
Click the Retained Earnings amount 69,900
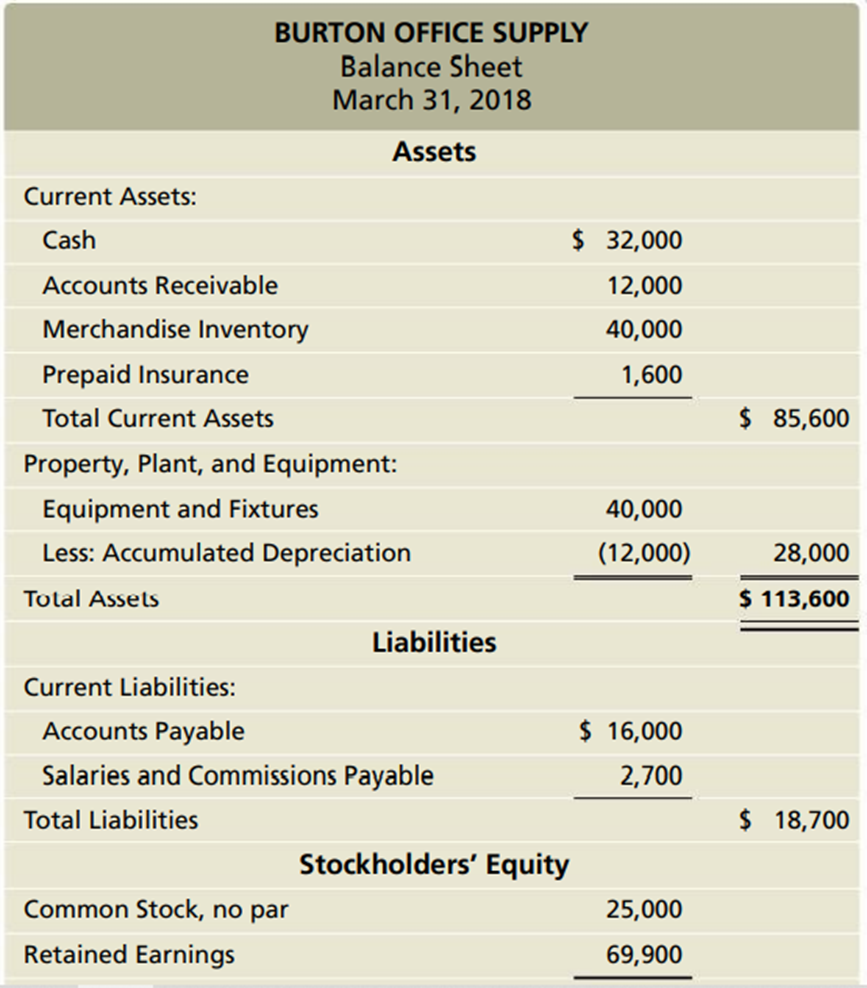[644, 955]
